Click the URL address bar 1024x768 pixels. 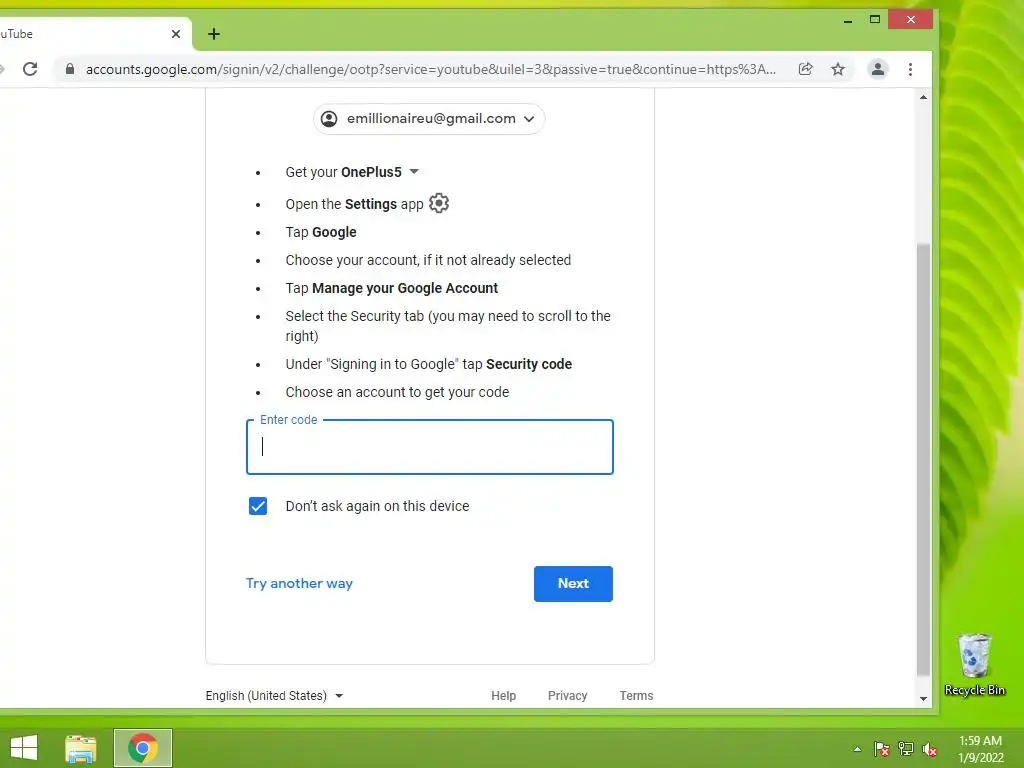[430, 69]
